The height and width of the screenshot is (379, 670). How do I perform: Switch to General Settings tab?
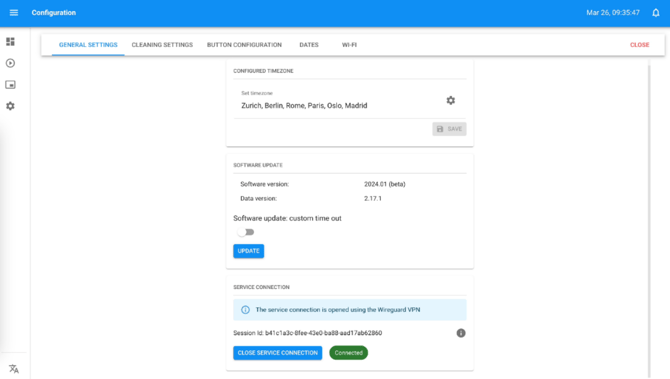click(88, 45)
